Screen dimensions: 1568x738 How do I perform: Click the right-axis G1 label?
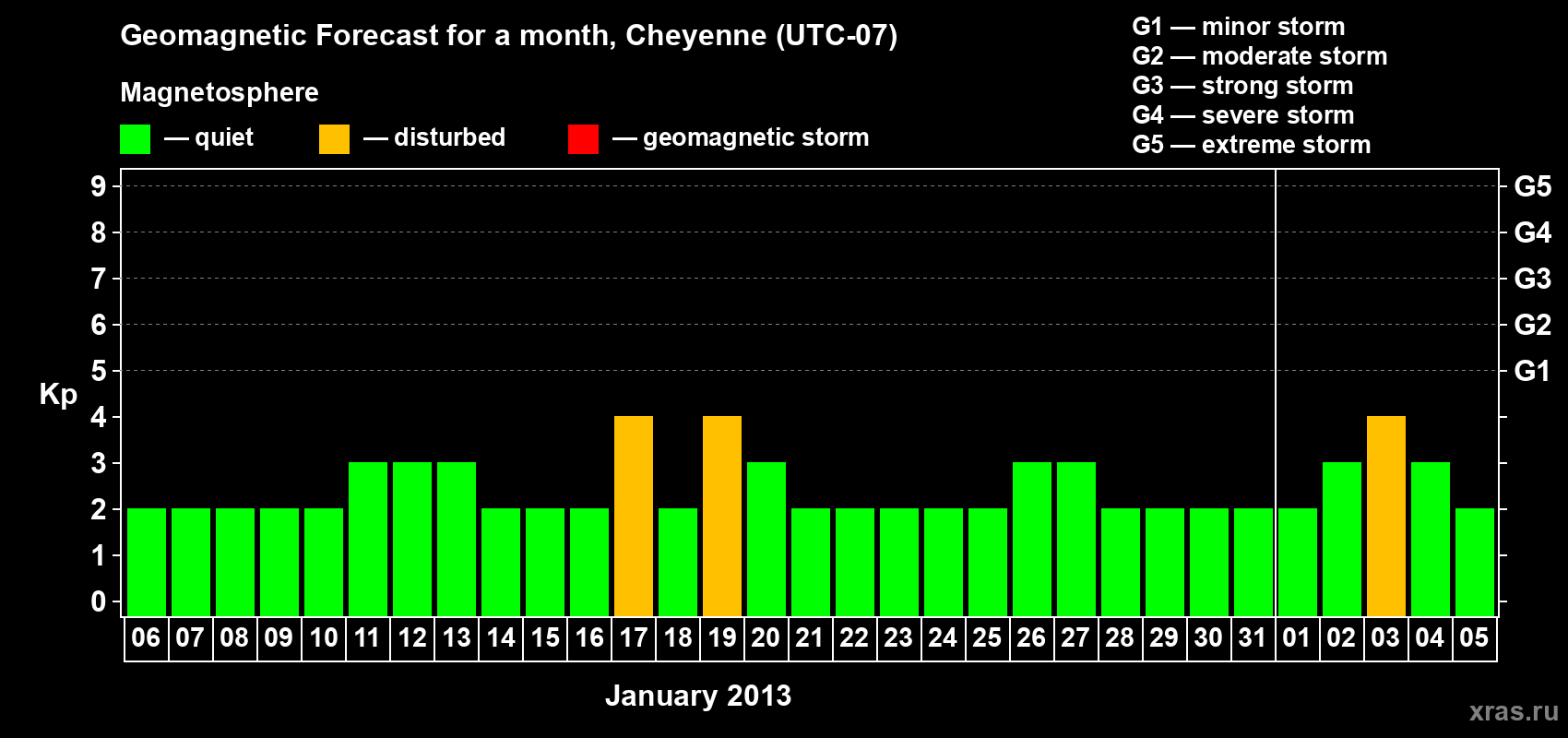coord(1533,371)
